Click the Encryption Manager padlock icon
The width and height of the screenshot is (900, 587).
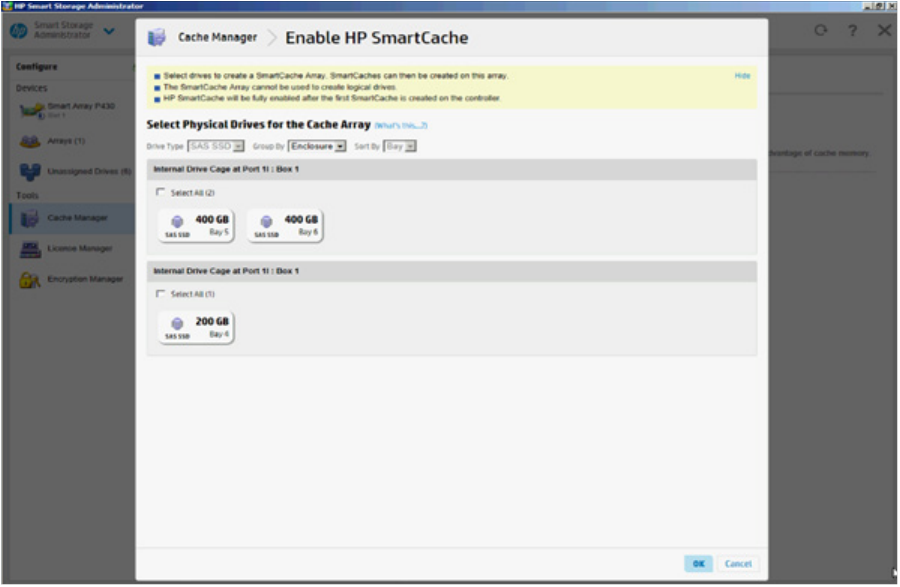(30, 279)
